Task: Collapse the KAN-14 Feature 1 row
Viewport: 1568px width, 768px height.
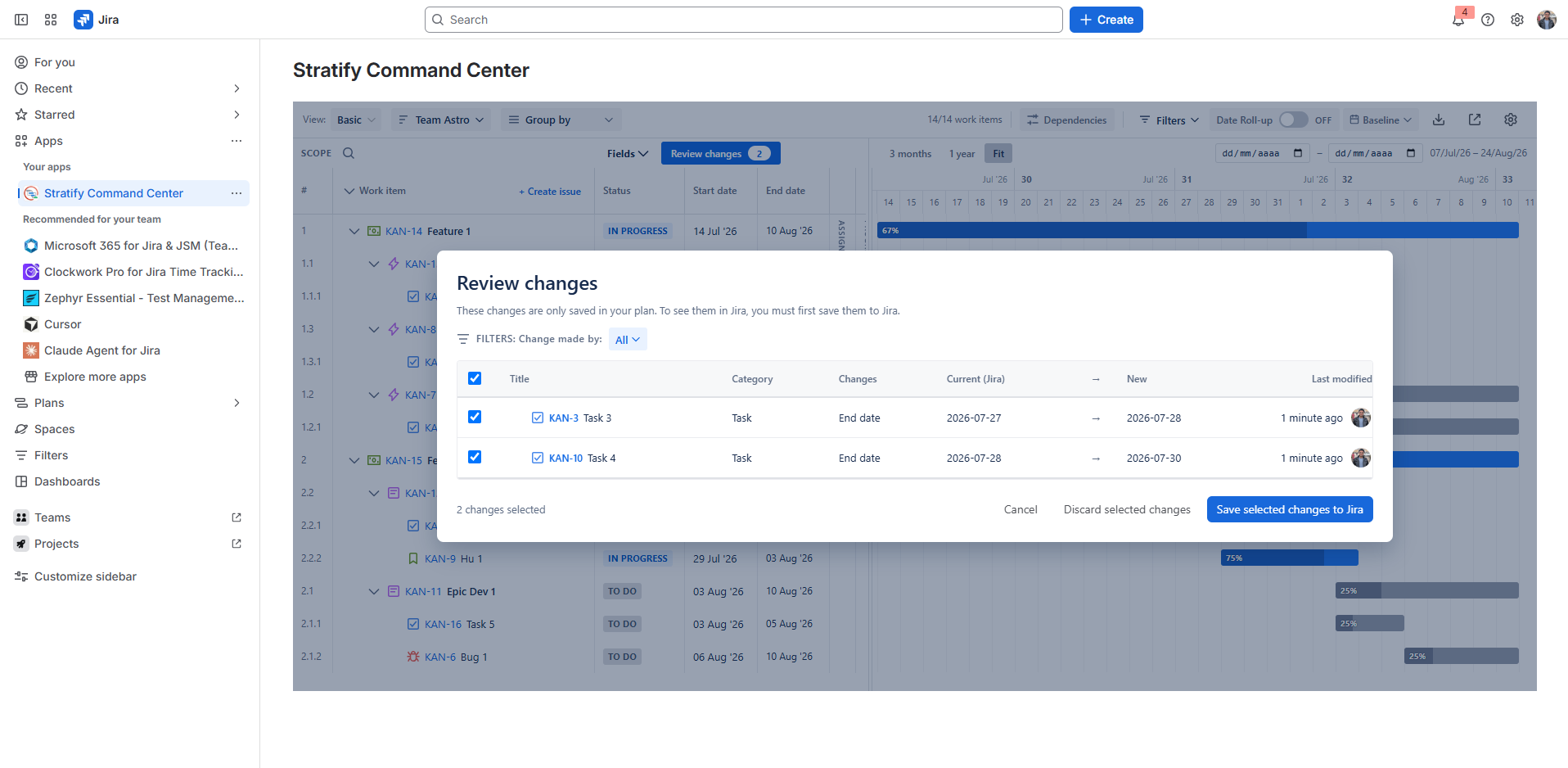Action: click(354, 231)
